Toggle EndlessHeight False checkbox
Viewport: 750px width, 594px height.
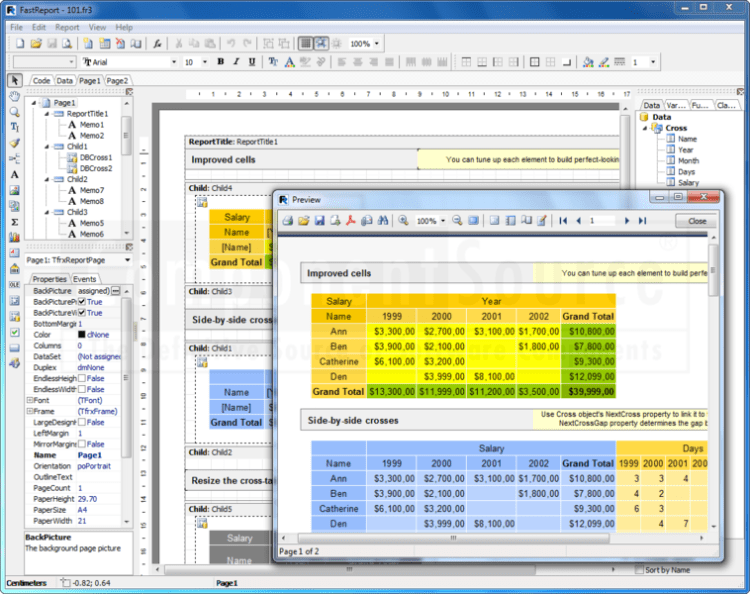82,378
